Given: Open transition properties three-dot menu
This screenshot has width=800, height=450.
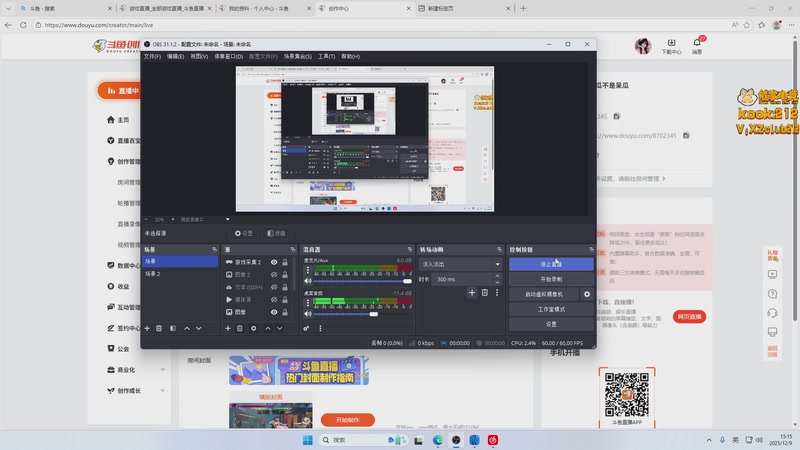Looking at the screenshot, I should (497, 292).
